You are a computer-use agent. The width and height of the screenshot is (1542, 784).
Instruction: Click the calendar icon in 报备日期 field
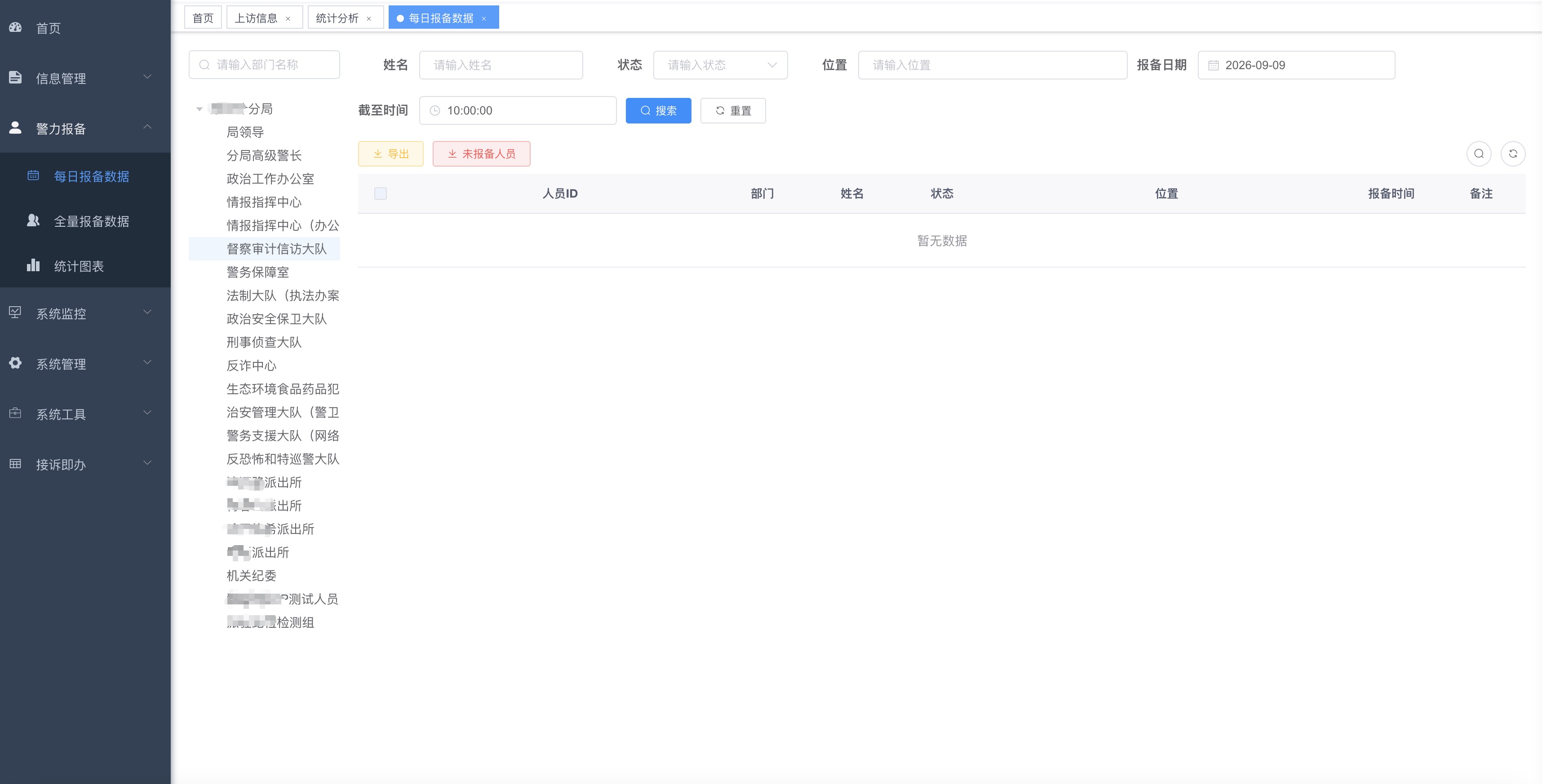[x=1213, y=65]
